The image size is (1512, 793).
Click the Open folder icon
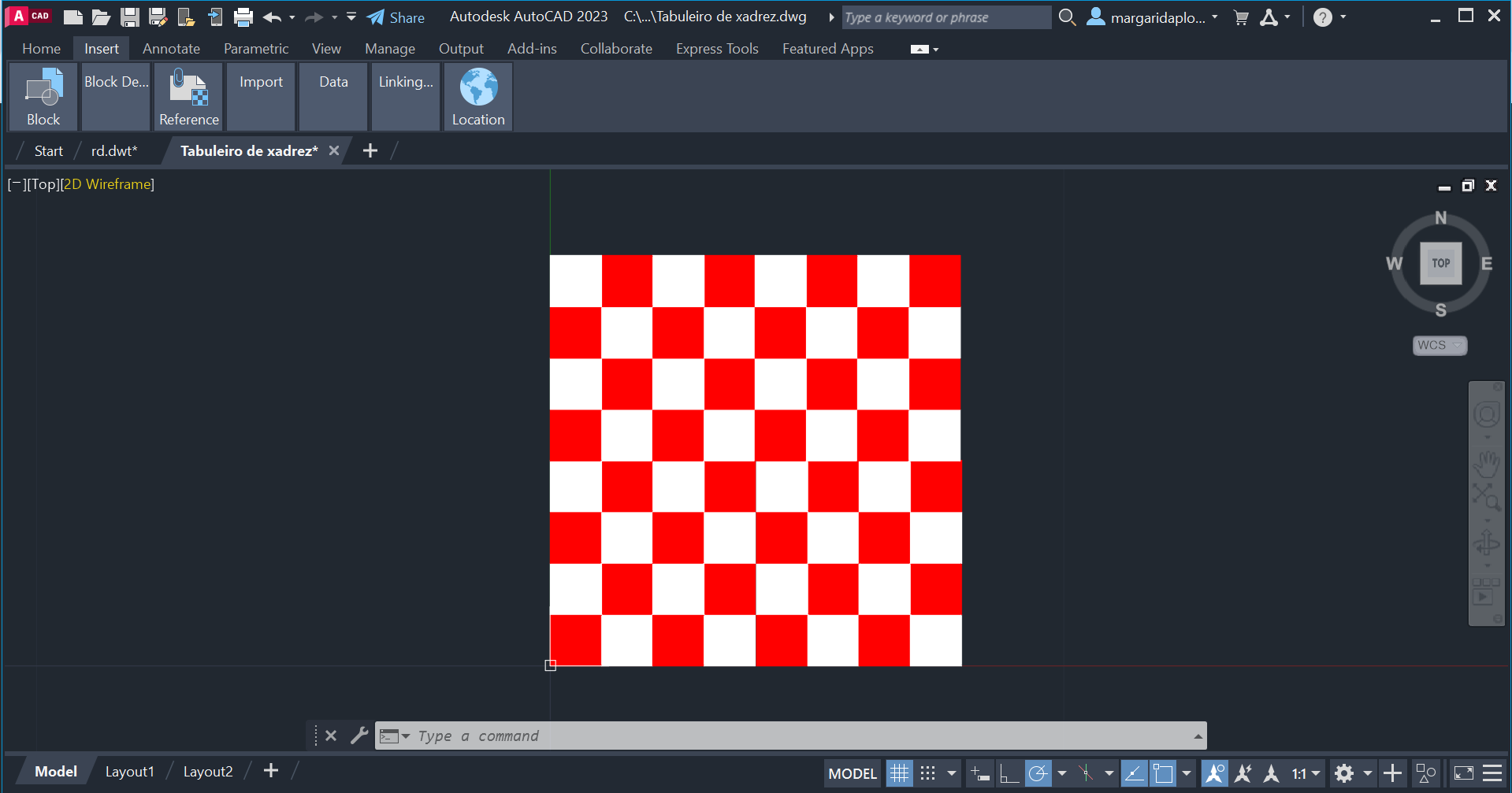pyautogui.click(x=100, y=17)
